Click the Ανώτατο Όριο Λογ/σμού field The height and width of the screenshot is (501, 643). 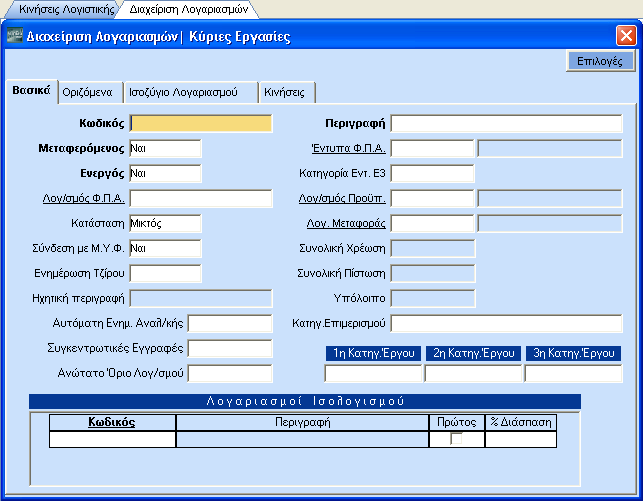[230, 373]
